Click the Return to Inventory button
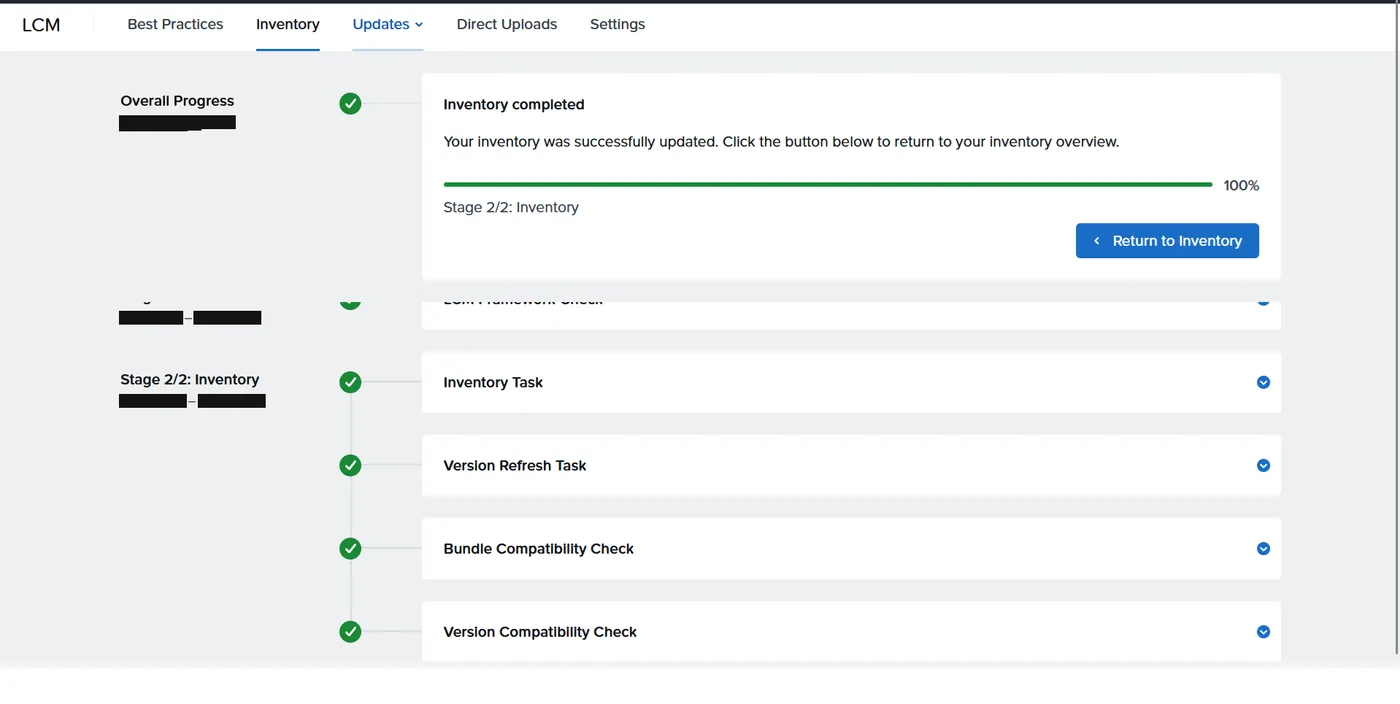Viewport: 1400px width, 704px height. pos(1167,241)
